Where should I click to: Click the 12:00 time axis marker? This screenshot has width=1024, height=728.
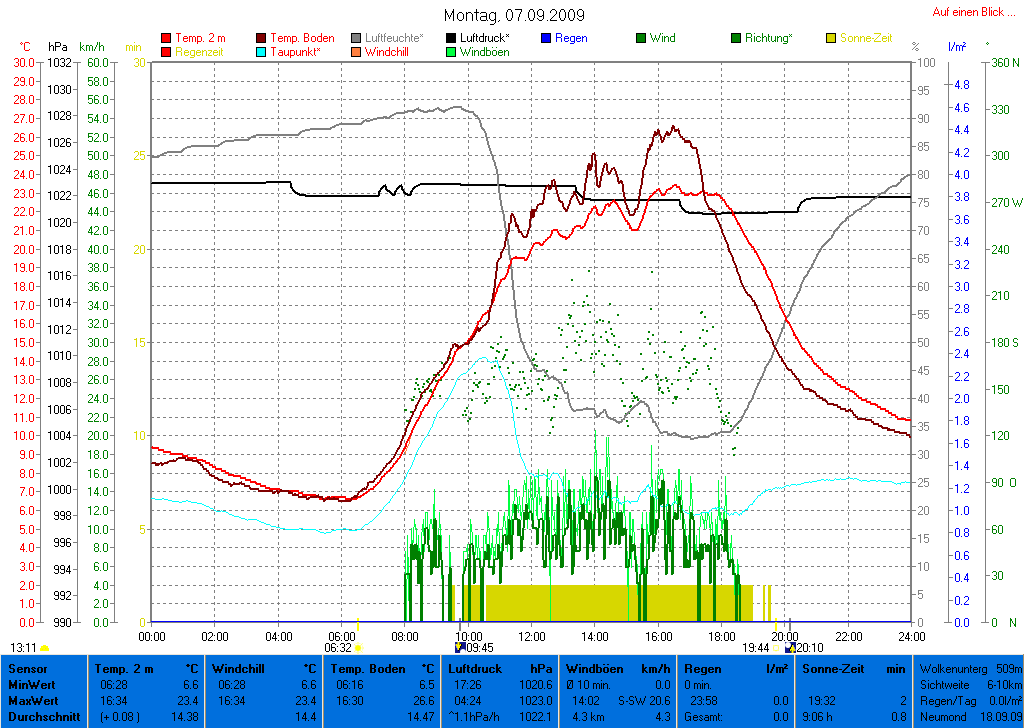531,636
